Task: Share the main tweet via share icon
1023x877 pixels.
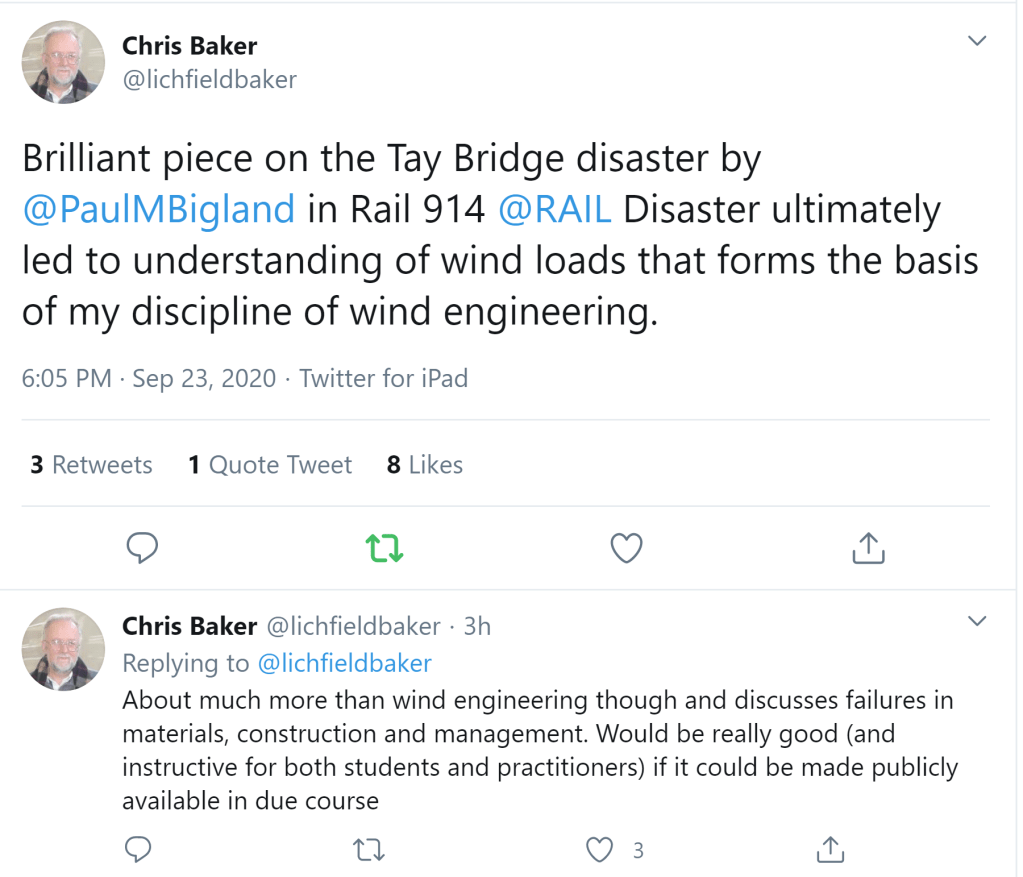Action: 868,547
